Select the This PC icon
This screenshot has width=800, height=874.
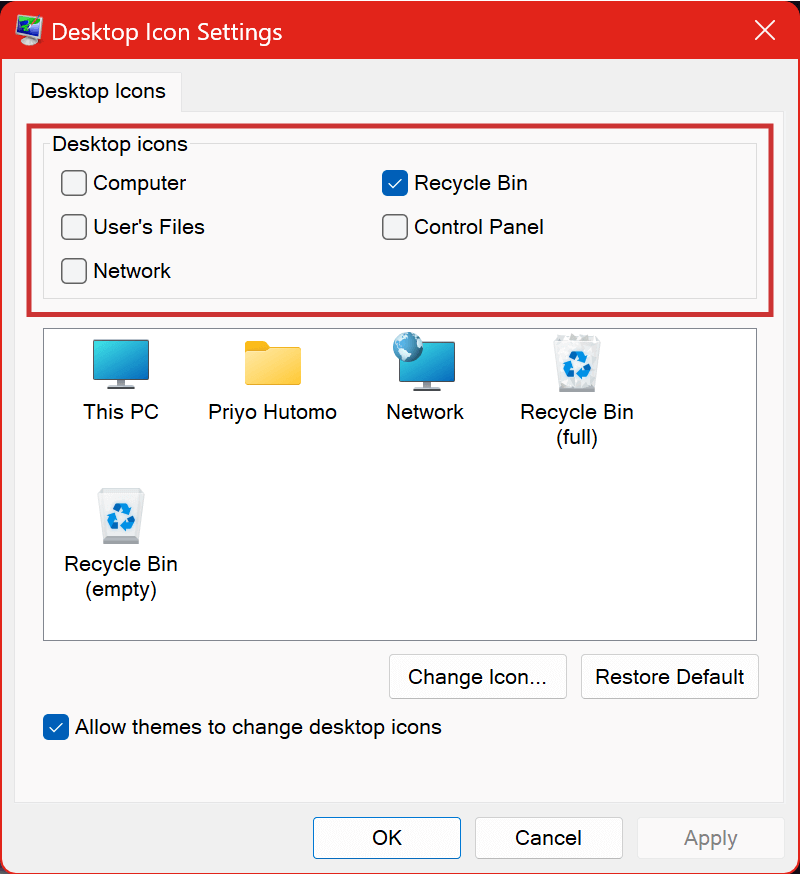click(121, 364)
